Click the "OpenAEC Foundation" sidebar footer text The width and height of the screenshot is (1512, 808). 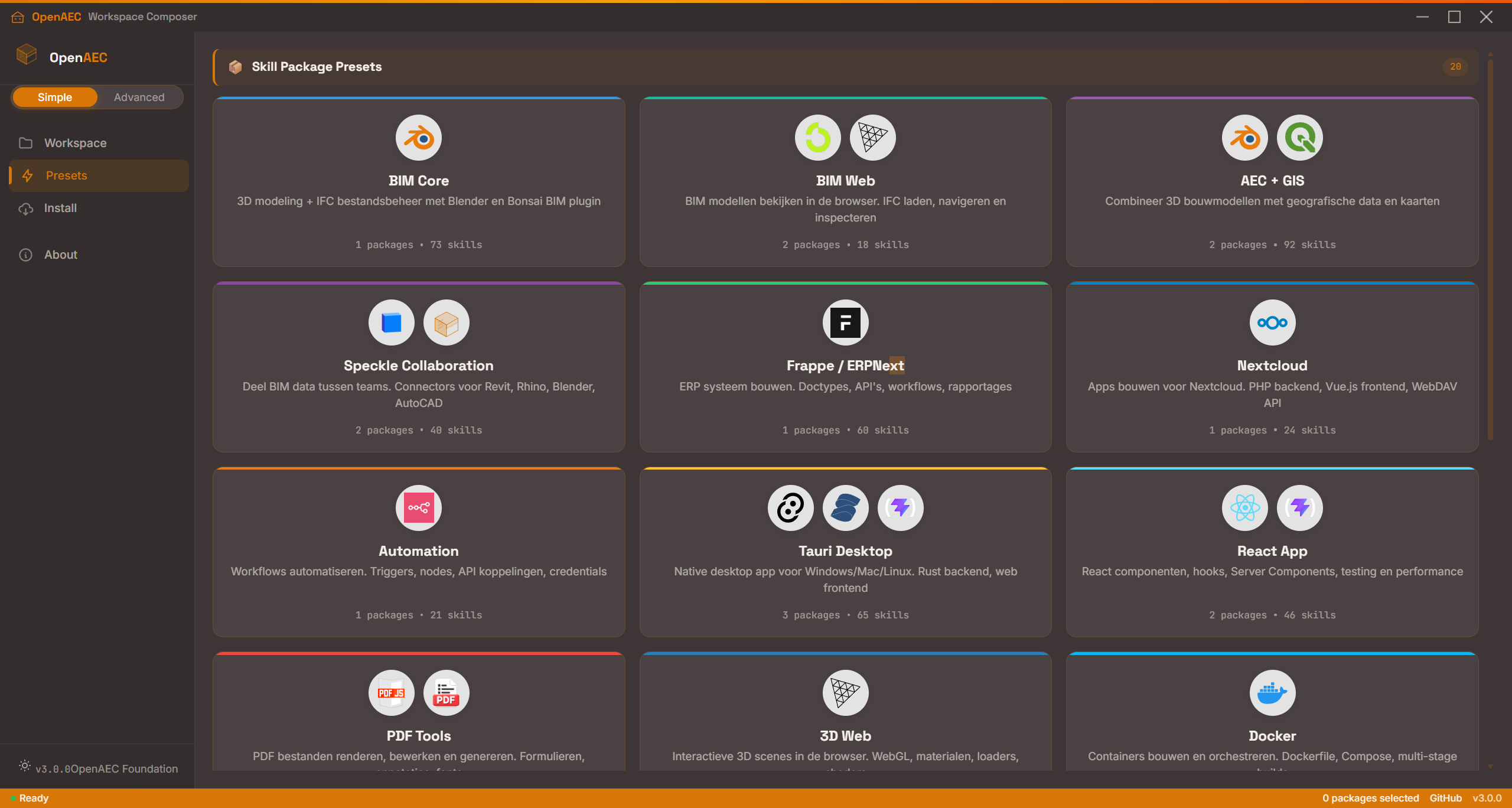[x=124, y=768]
